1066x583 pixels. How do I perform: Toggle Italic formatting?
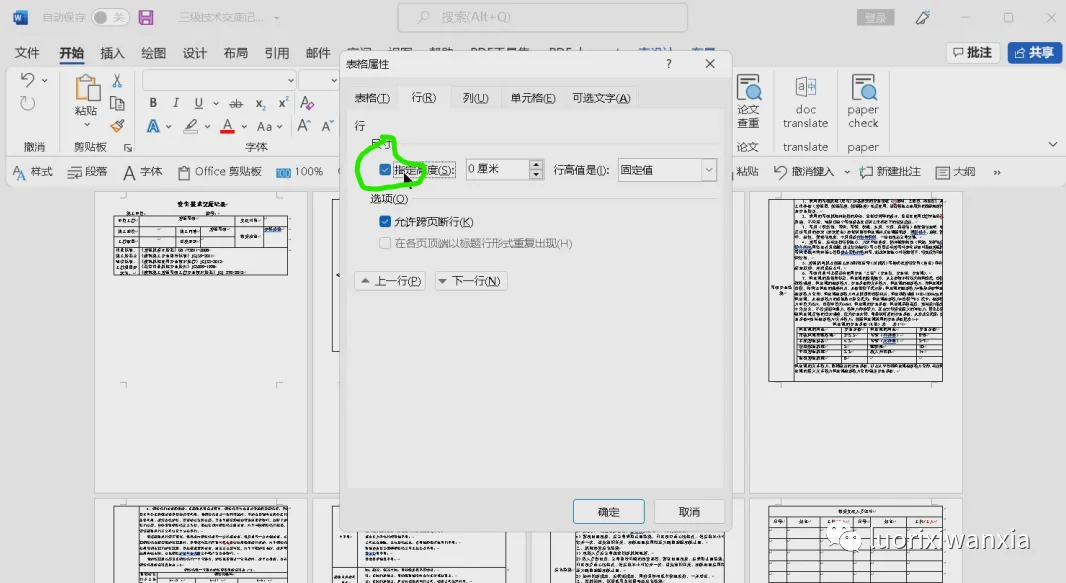coord(175,103)
